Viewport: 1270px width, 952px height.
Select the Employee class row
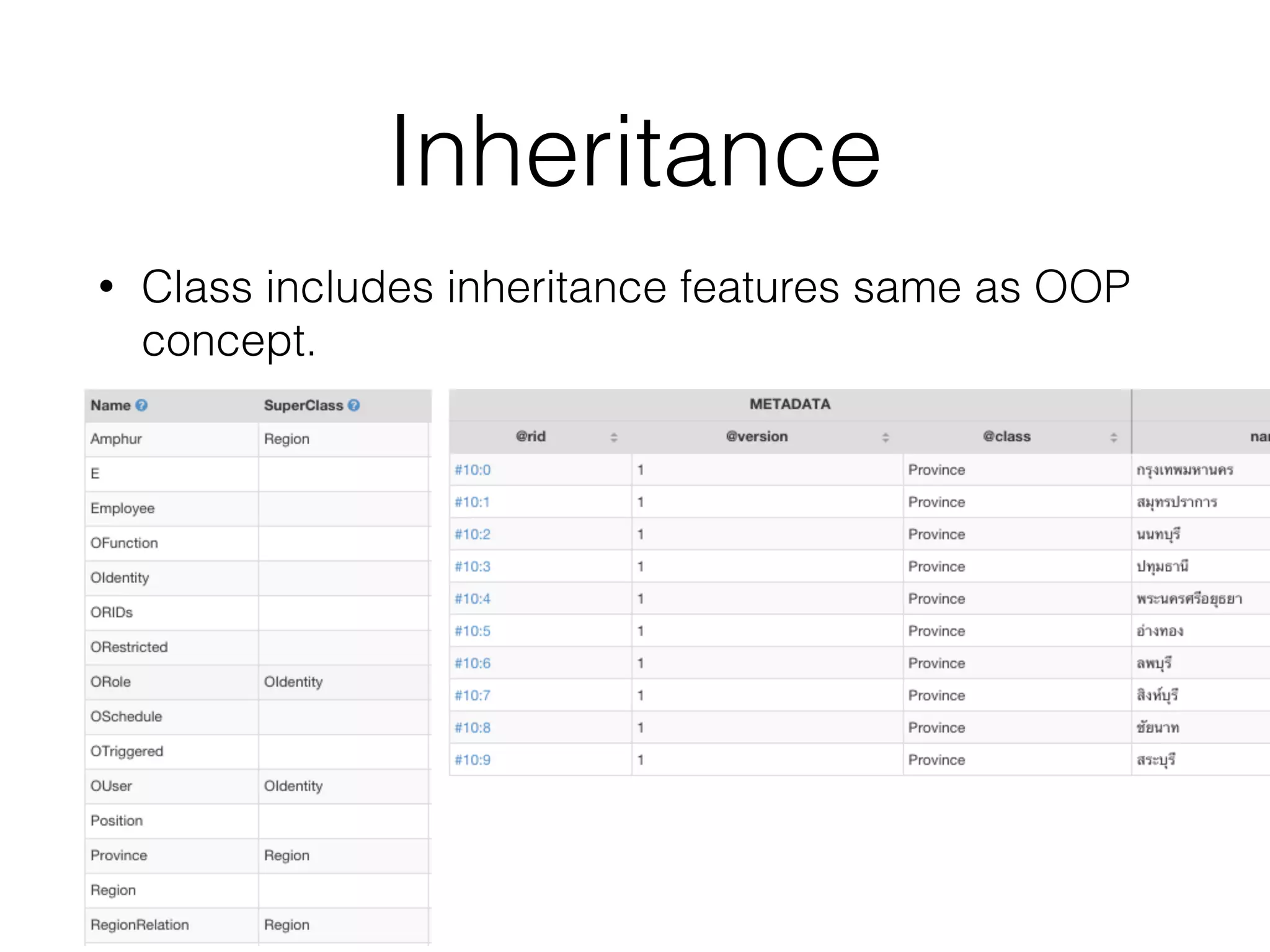click(x=123, y=508)
